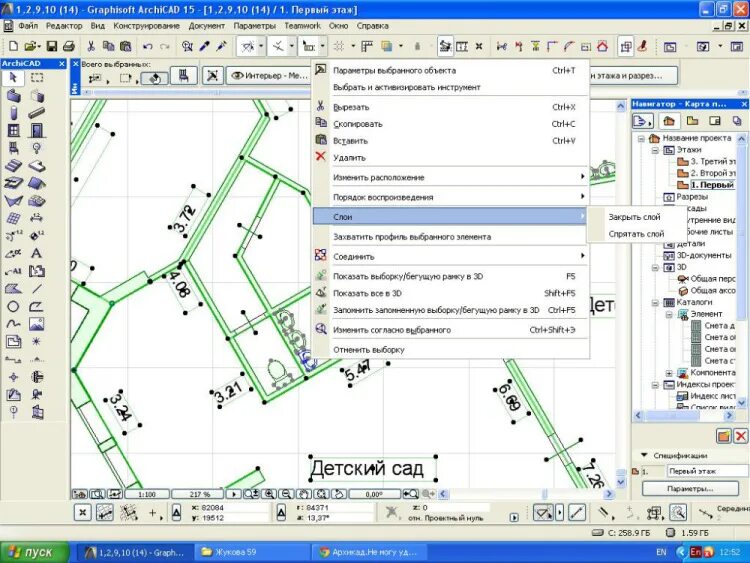Viewport: 750px width, 563px height.
Task: Select the Line tool
Action: point(36,288)
